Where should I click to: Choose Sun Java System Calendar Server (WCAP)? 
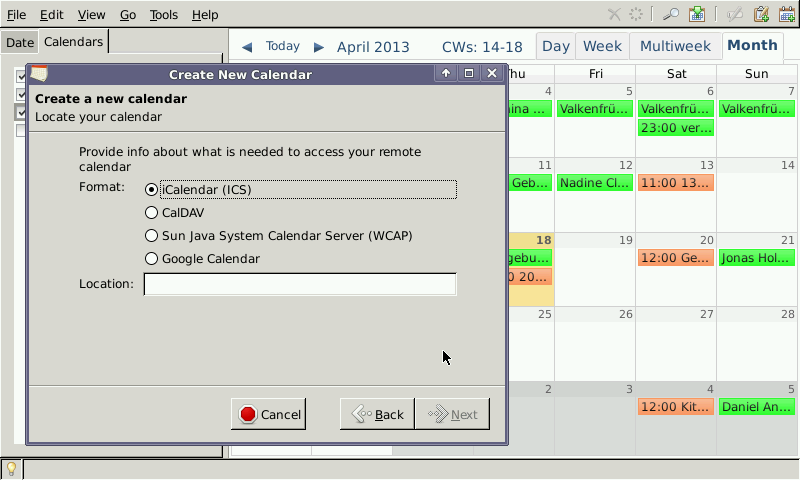point(152,236)
